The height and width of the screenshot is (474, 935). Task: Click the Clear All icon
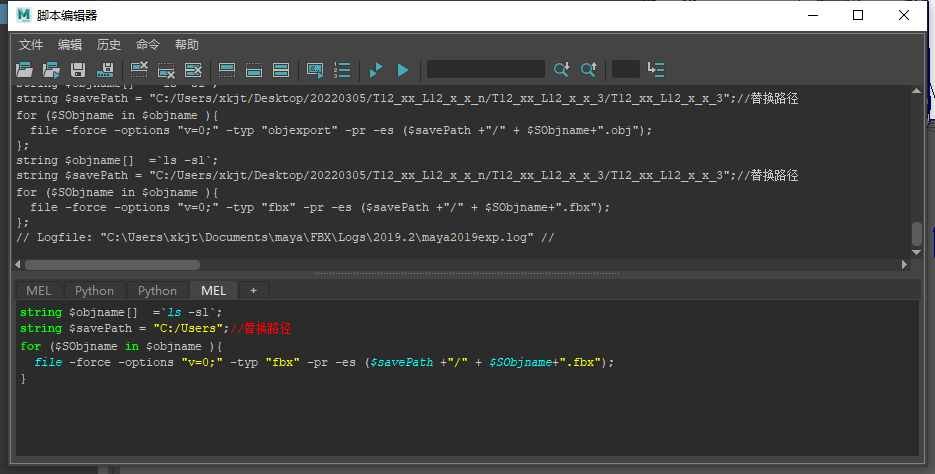[x=193, y=70]
